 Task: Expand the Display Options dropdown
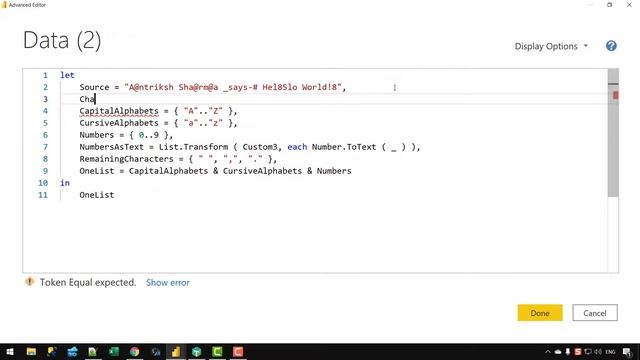click(551, 46)
